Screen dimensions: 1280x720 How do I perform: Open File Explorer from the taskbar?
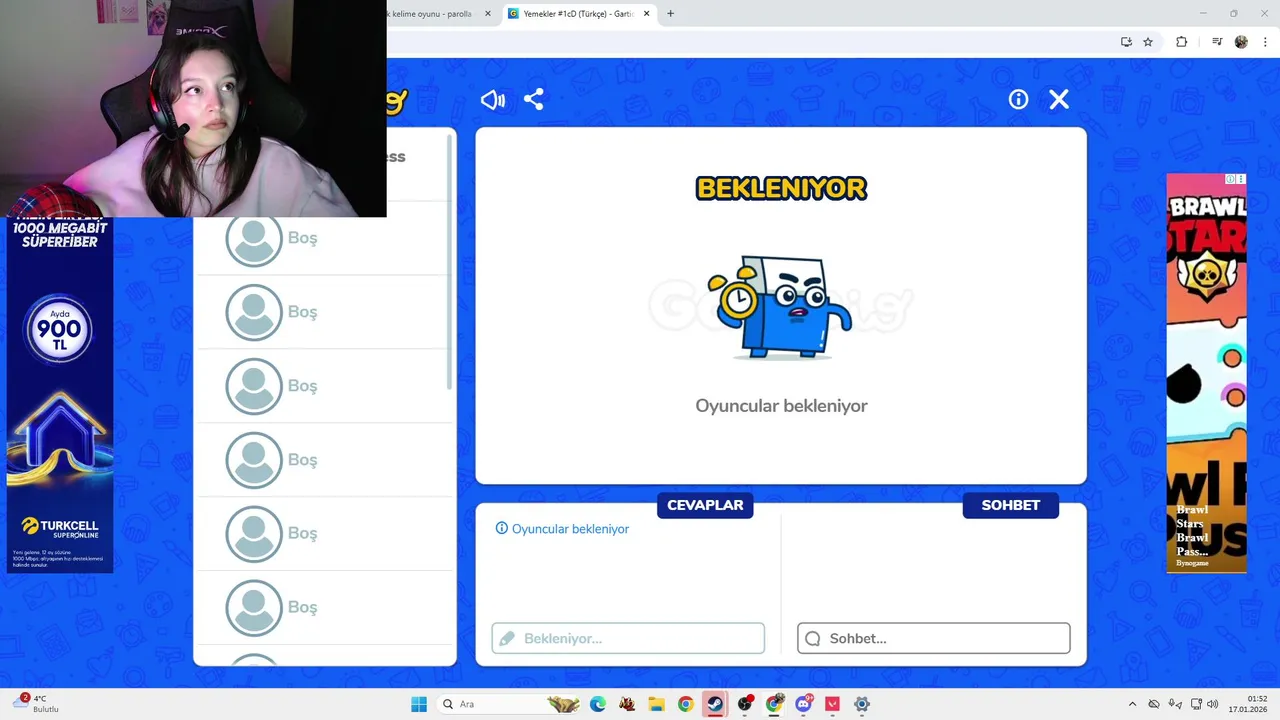pyautogui.click(x=656, y=704)
